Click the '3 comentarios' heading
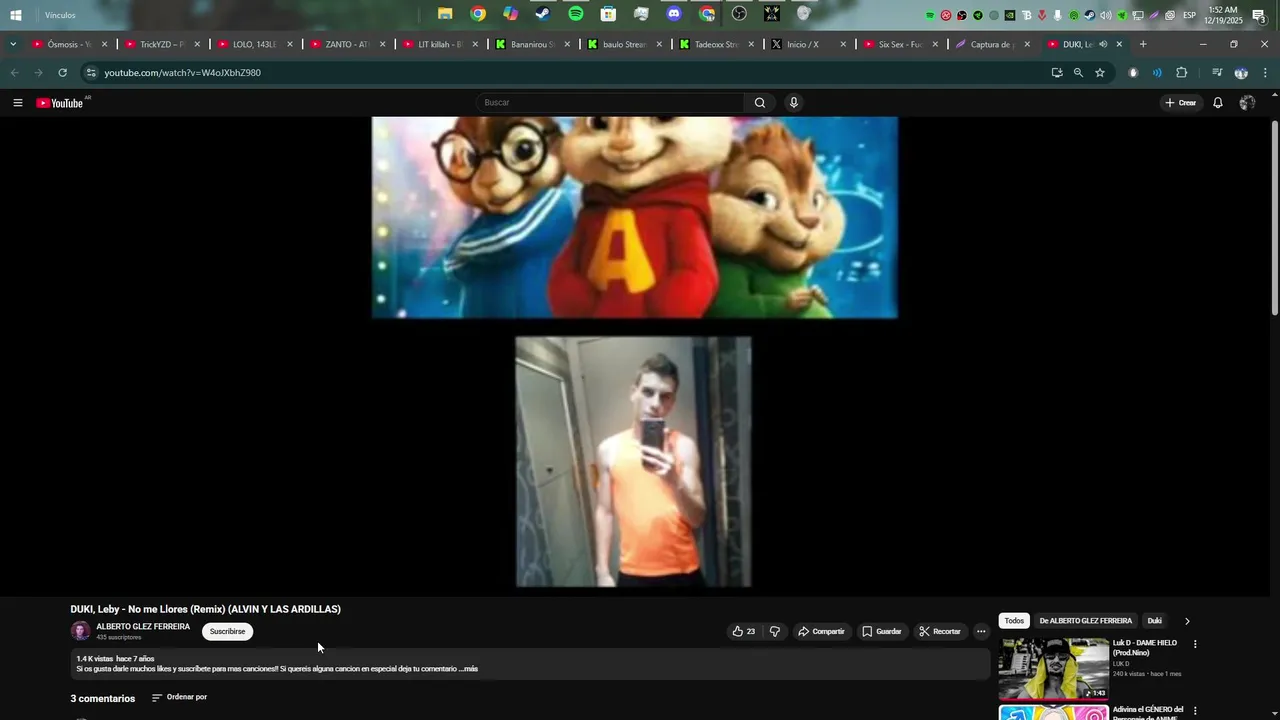The image size is (1280, 720). pyautogui.click(x=102, y=698)
